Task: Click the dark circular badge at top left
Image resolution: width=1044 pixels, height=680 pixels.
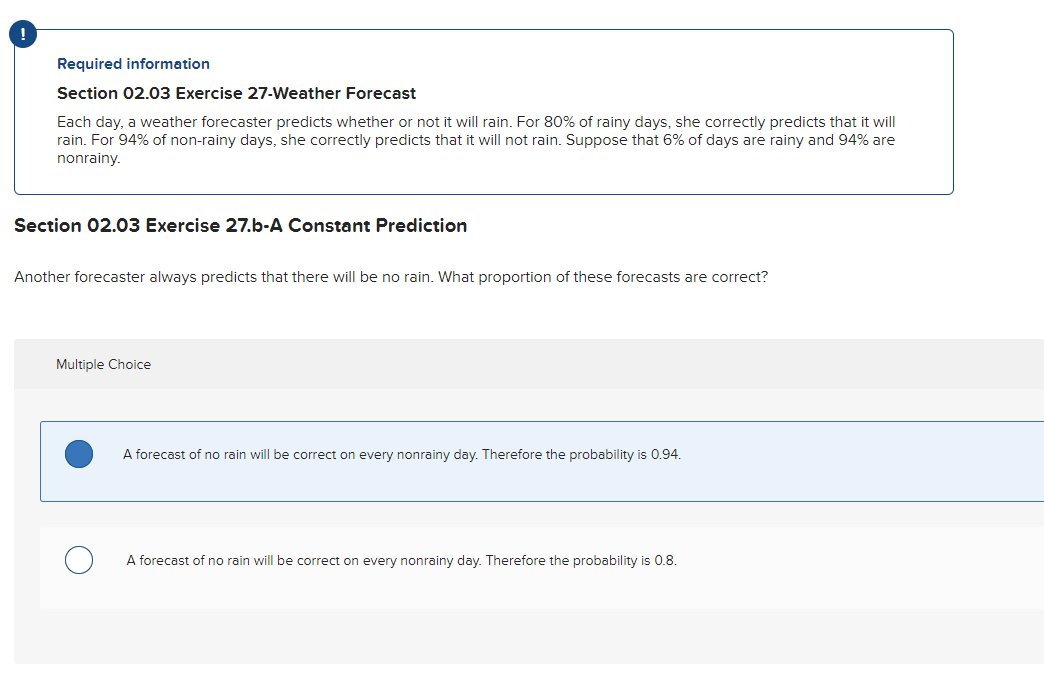Action: click(x=22, y=33)
